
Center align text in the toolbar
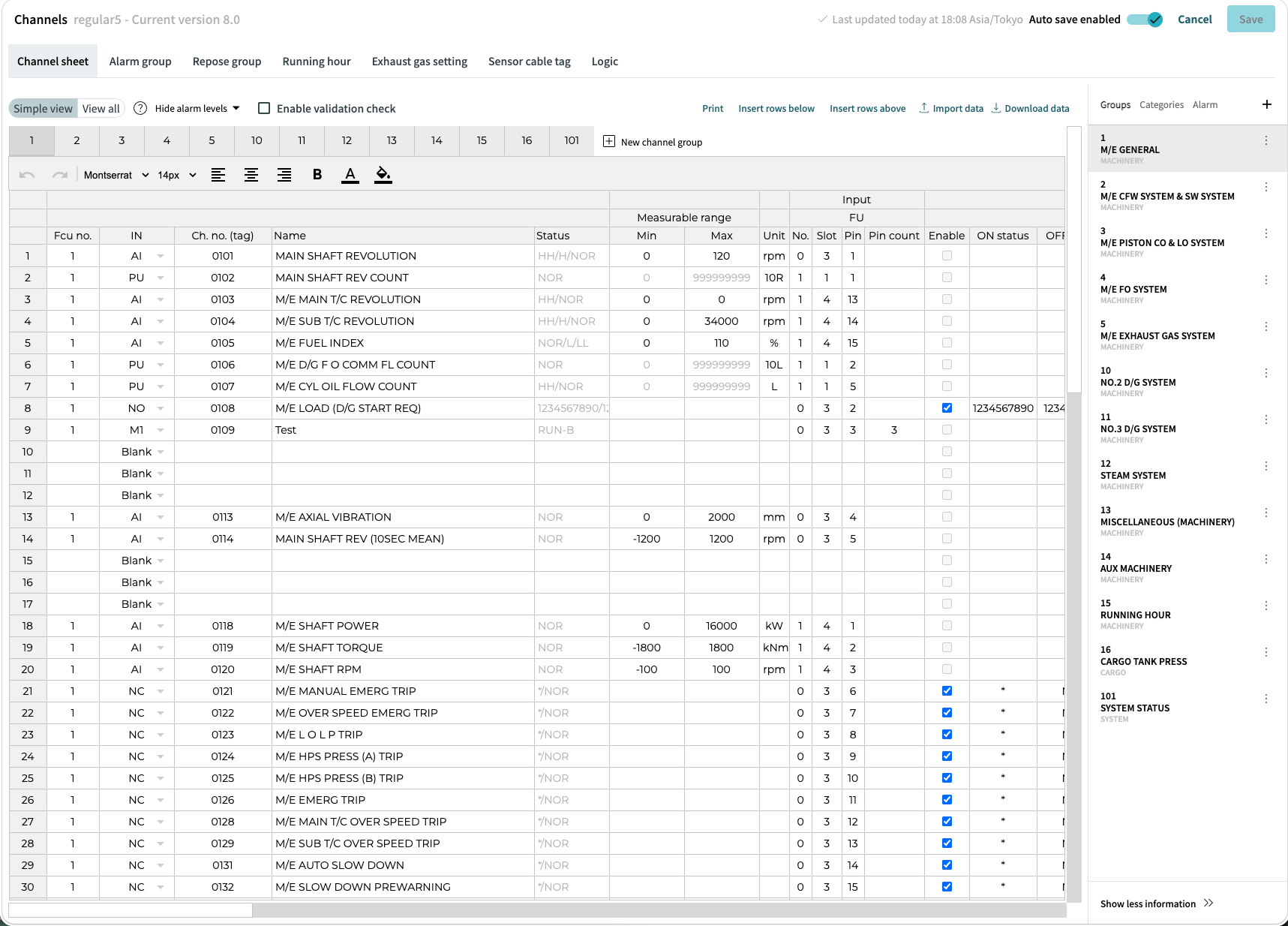251,175
